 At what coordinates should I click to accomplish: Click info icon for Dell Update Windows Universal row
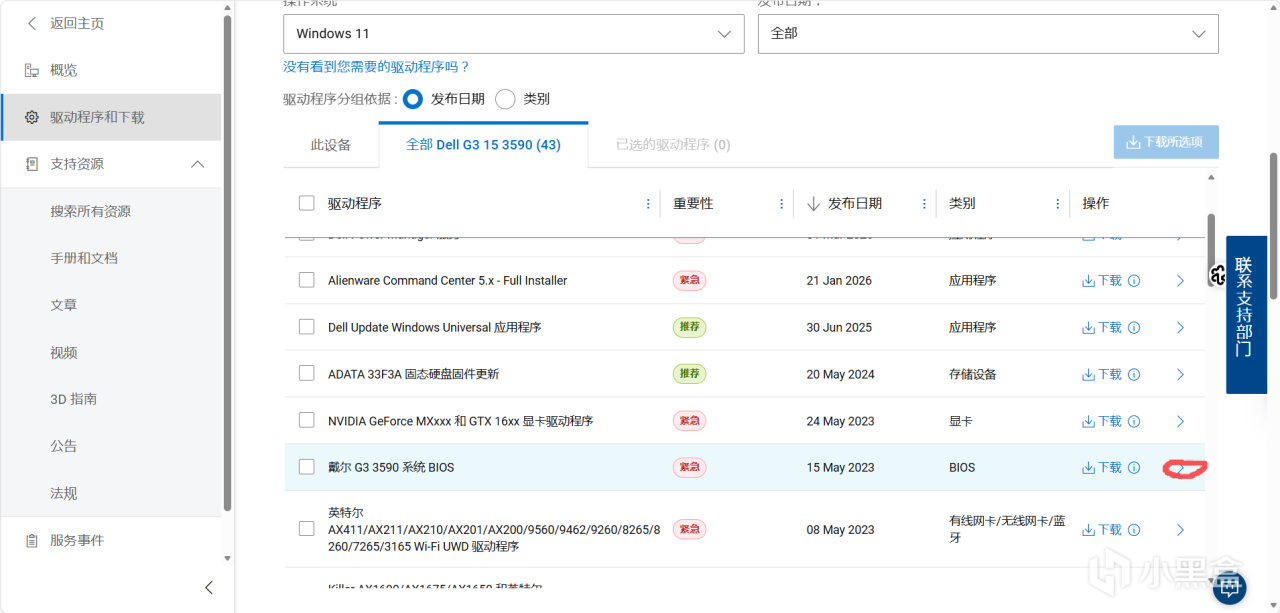[x=1134, y=328]
